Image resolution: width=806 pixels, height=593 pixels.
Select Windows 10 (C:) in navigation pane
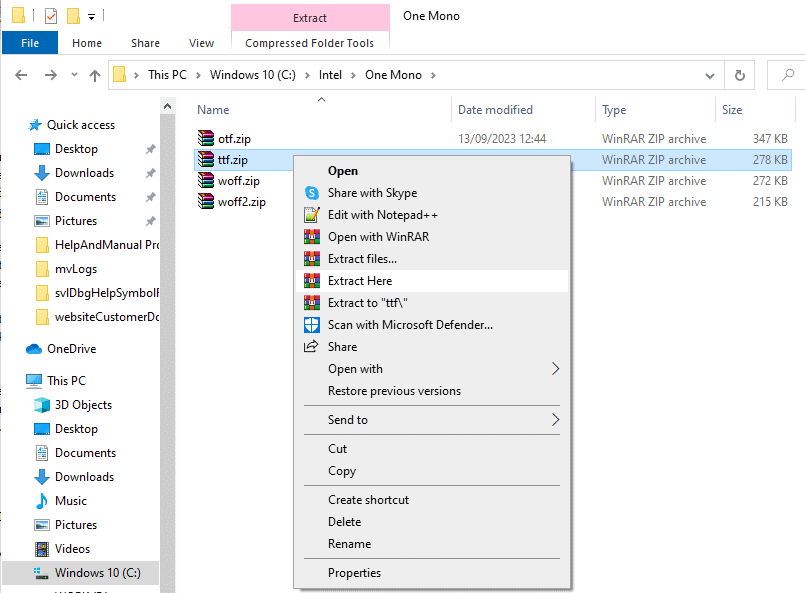81,572
